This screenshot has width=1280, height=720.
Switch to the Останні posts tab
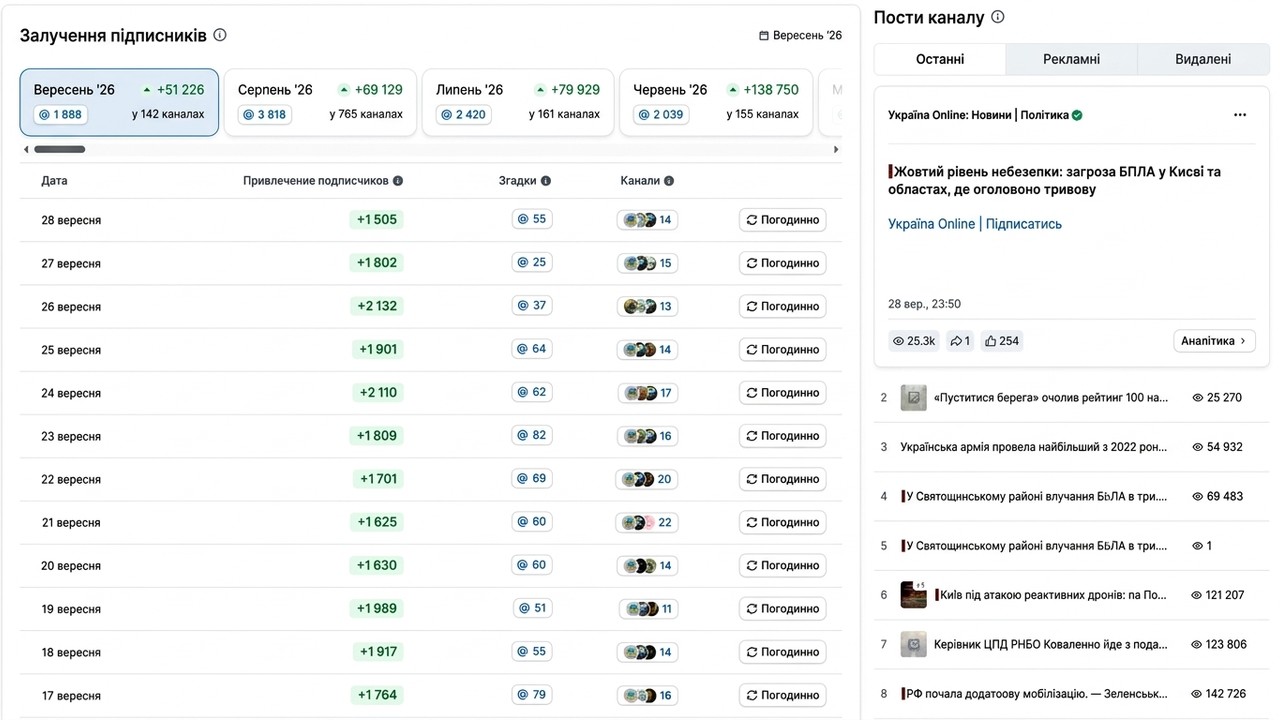tap(940, 59)
